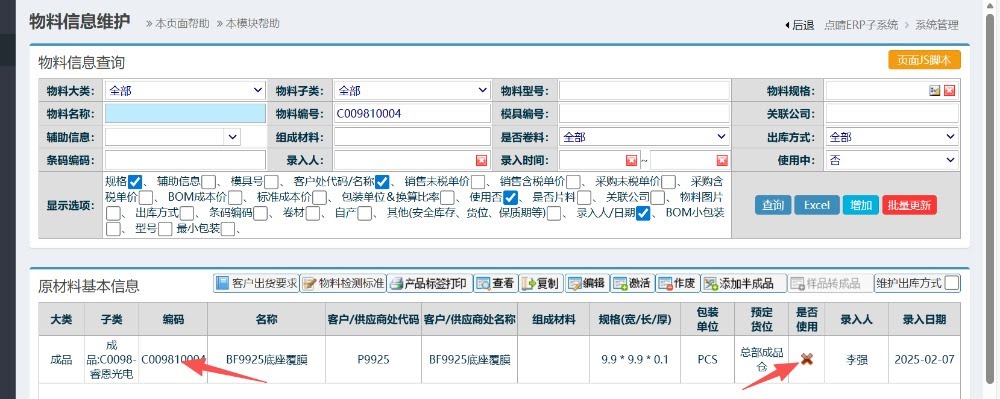This screenshot has height=399, width=1000.
Task: Uncheck the 录入人/日期 display checkbox
Action: click(x=643, y=214)
